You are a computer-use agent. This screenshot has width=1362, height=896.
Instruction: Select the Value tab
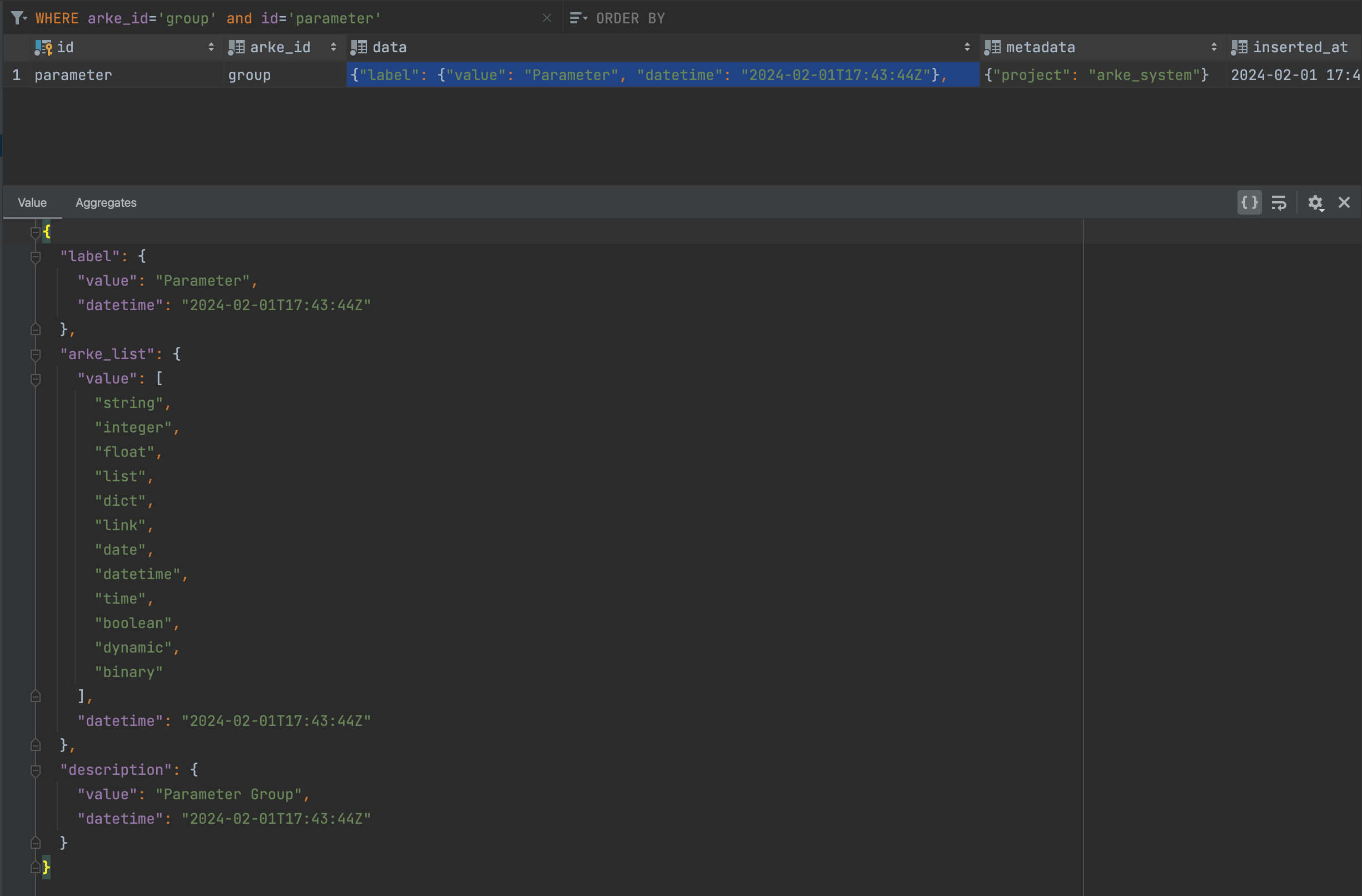(32, 202)
